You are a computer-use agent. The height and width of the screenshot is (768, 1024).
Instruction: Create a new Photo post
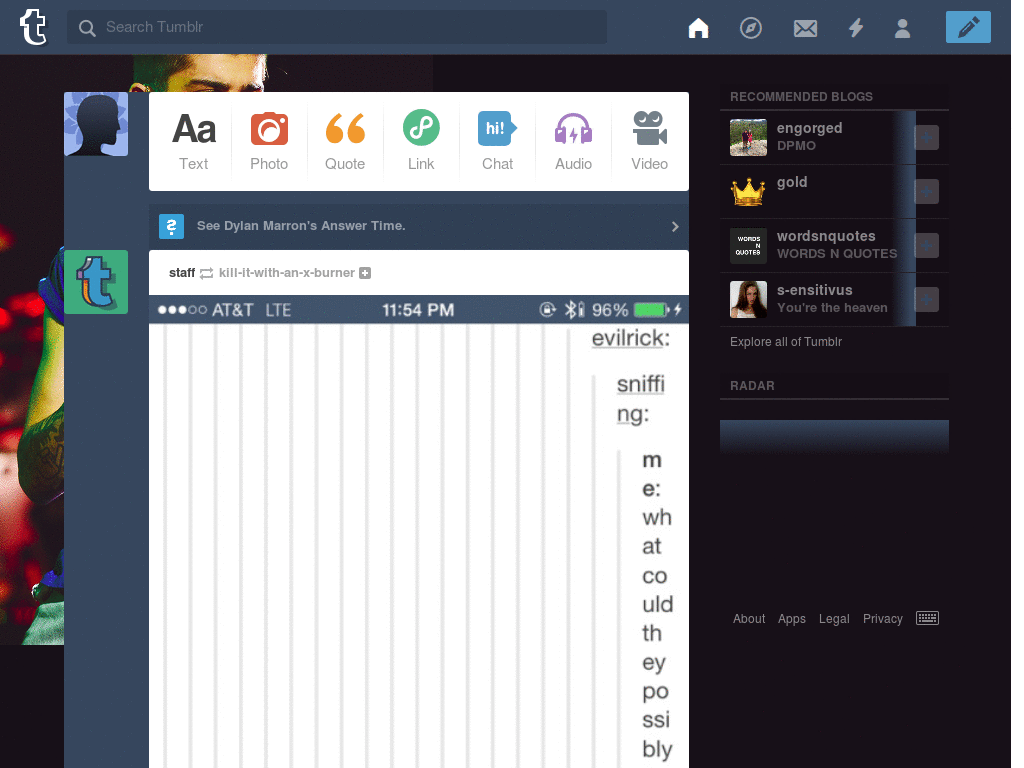coord(269,142)
